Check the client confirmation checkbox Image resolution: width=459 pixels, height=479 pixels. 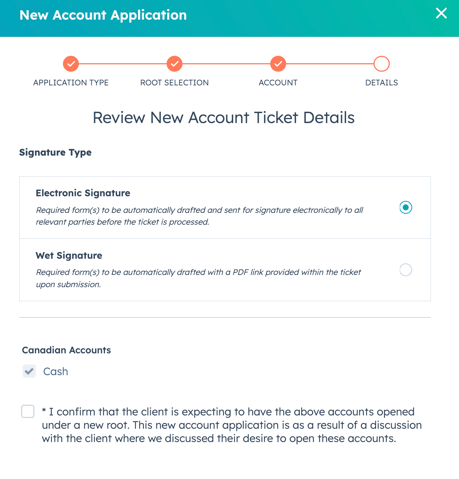(x=28, y=411)
